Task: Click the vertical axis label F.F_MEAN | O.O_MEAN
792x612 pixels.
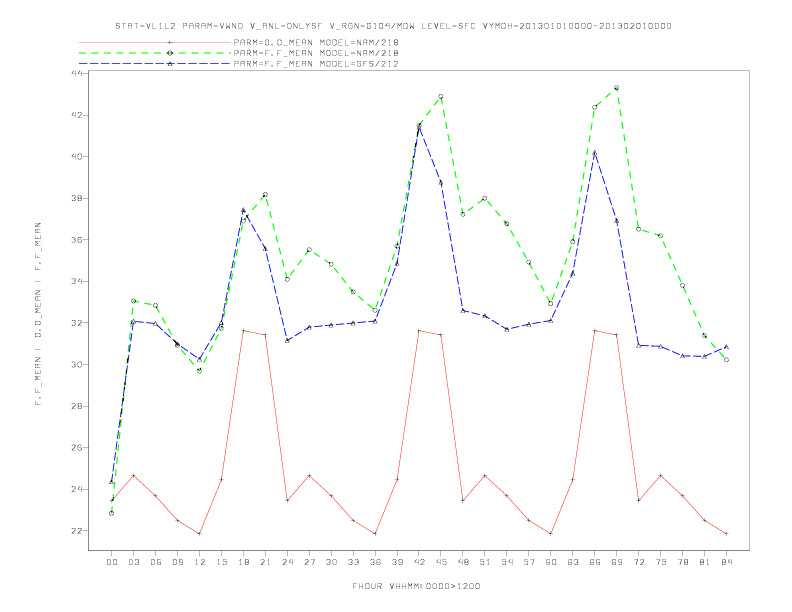Action: click(38, 314)
